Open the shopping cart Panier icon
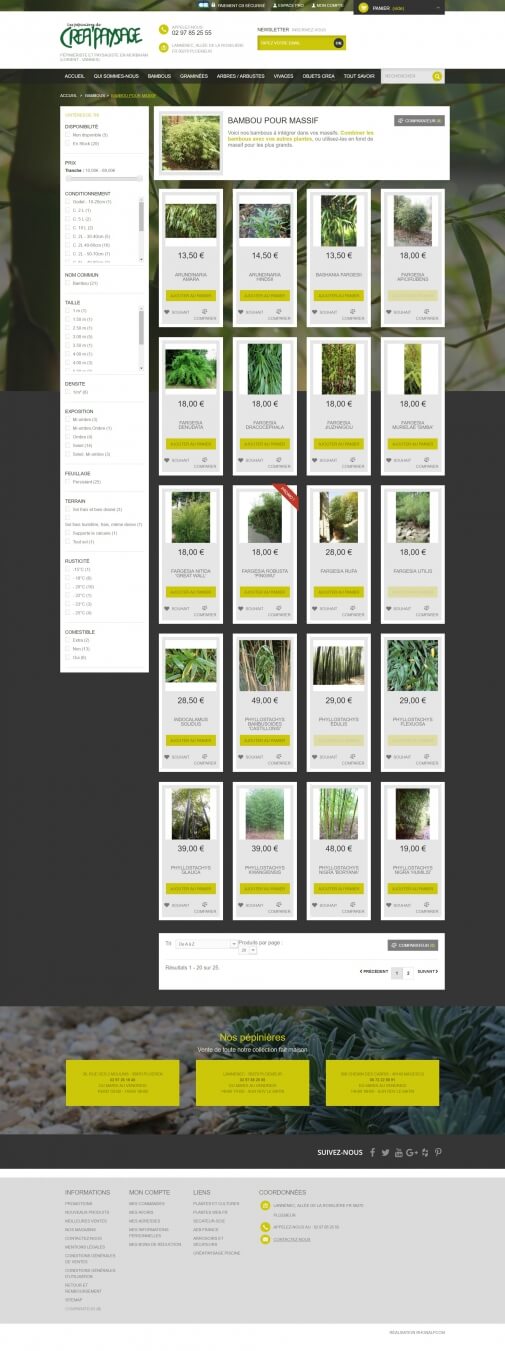This screenshot has height=1351, width=505. coord(363,7)
